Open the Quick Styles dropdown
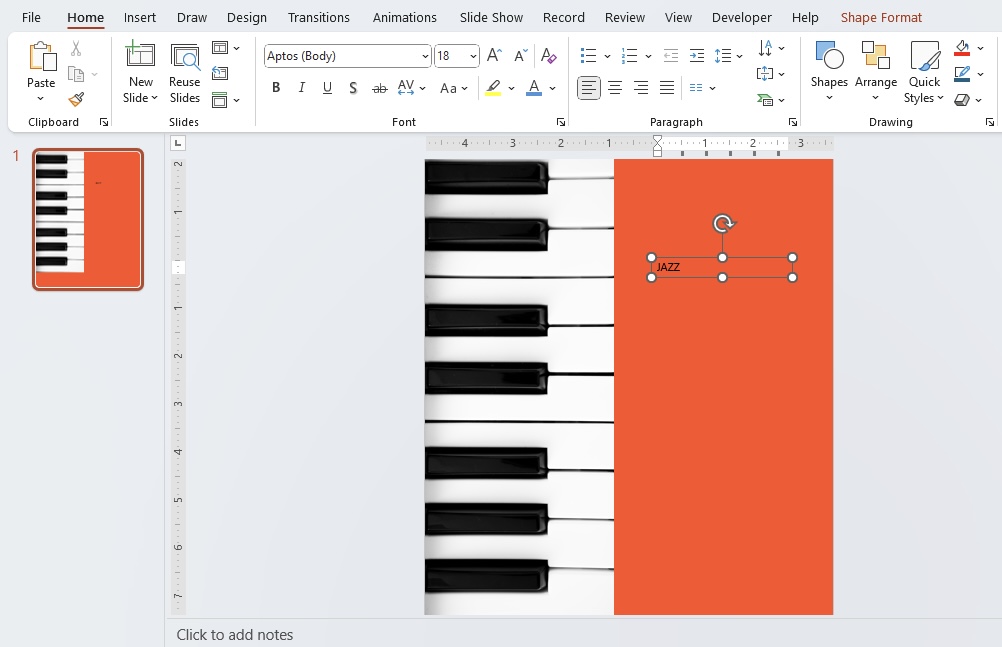The image size is (1002, 647). pyautogui.click(x=924, y=72)
